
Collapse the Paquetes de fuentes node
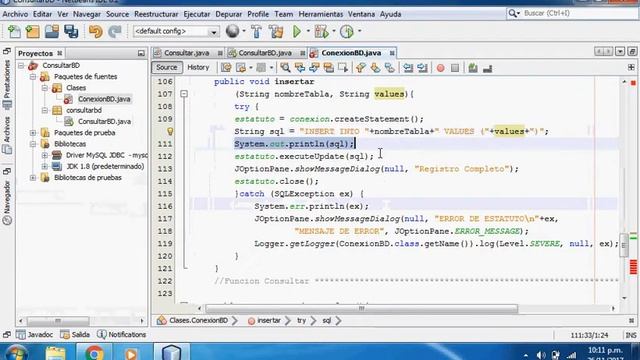pyautogui.click(x=33, y=76)
